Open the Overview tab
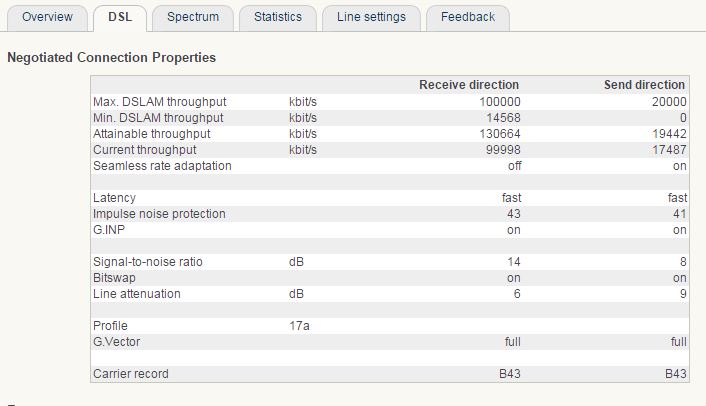Viewport: 706px width, 406px height. (47, 17)
